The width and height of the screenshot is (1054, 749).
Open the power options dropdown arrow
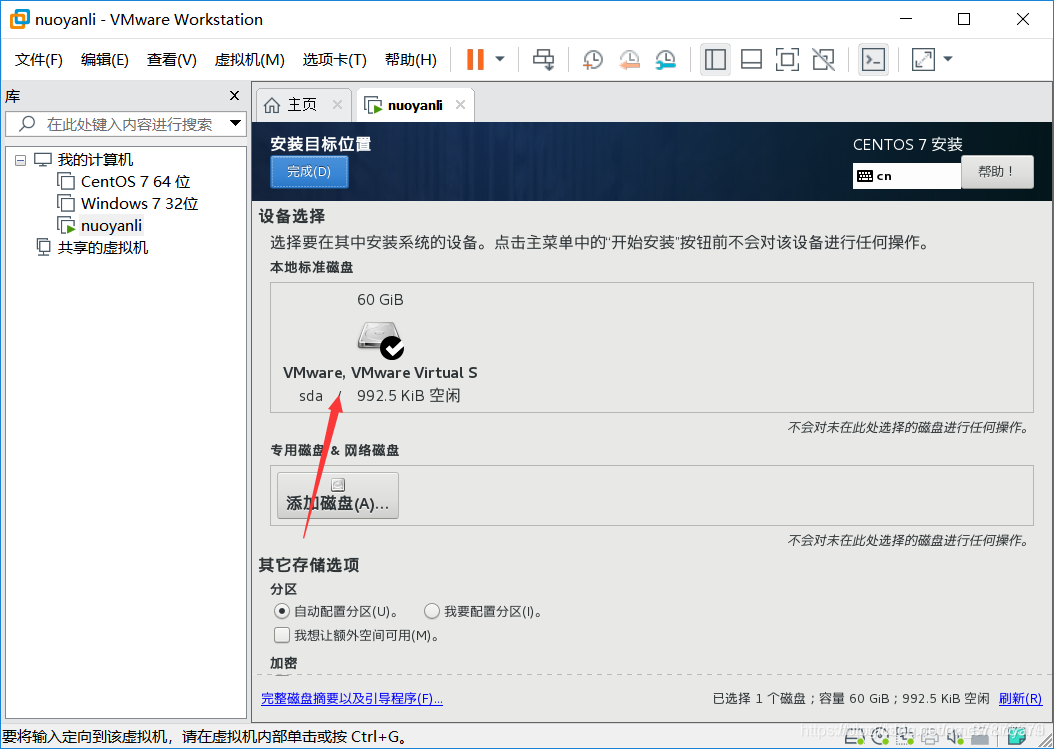pos(500,59)
